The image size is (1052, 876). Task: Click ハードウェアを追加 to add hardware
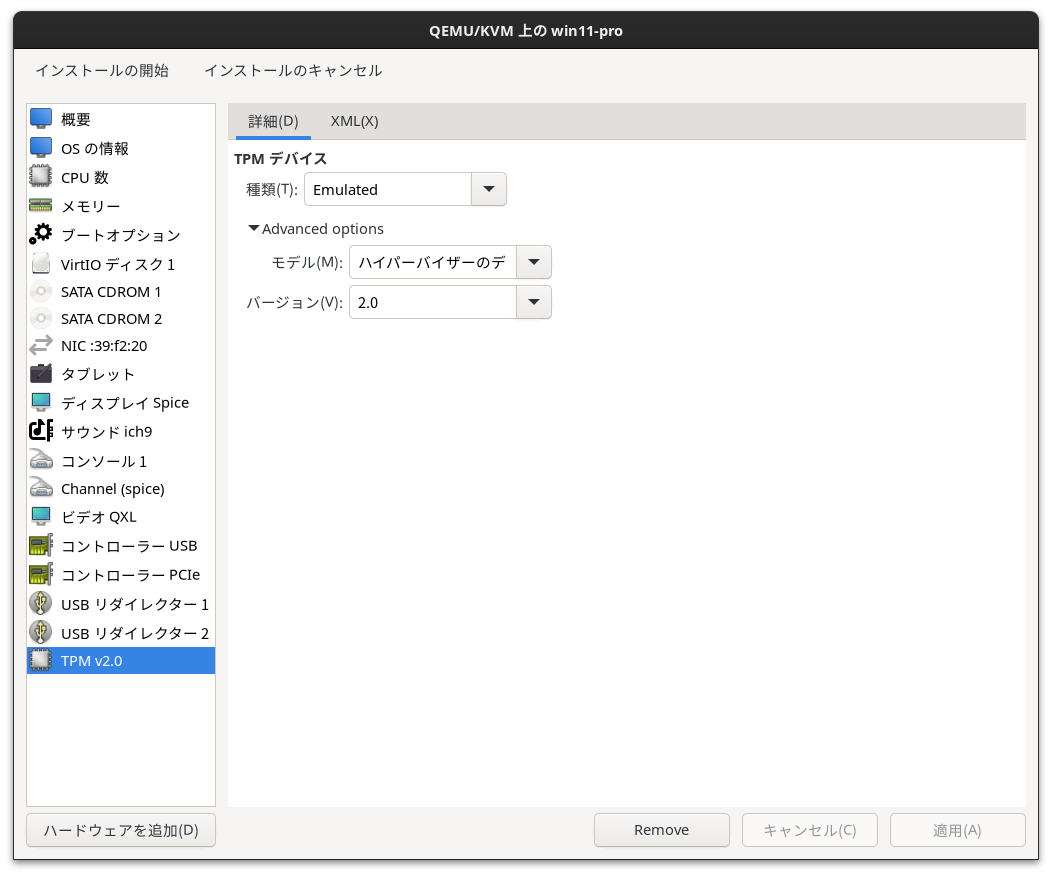click(120, 830)
